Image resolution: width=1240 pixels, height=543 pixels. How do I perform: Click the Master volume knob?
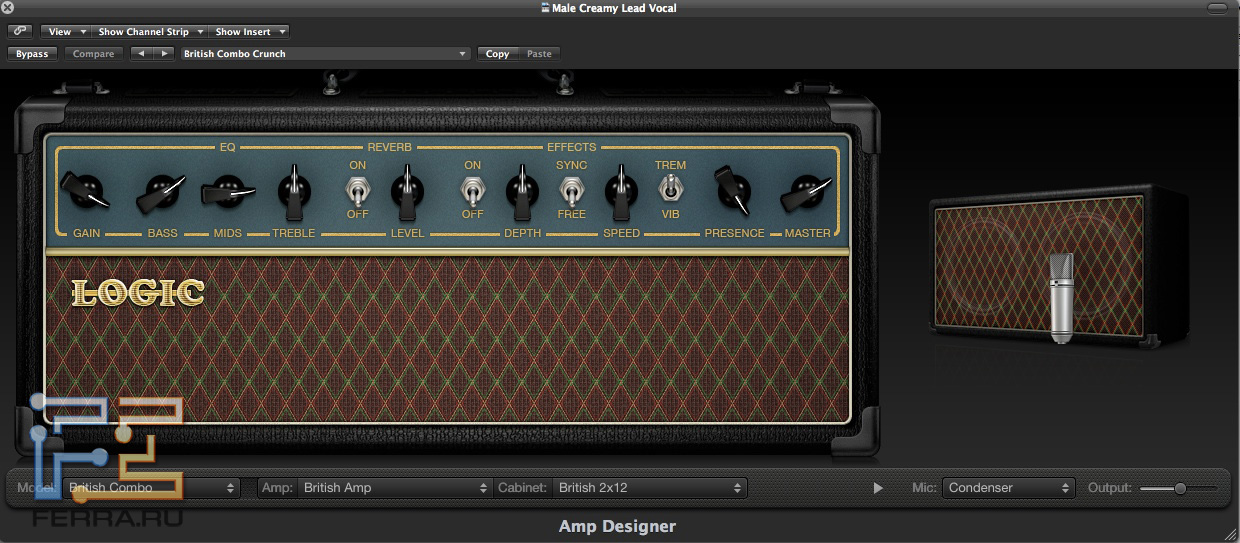[x=806, y=190]
